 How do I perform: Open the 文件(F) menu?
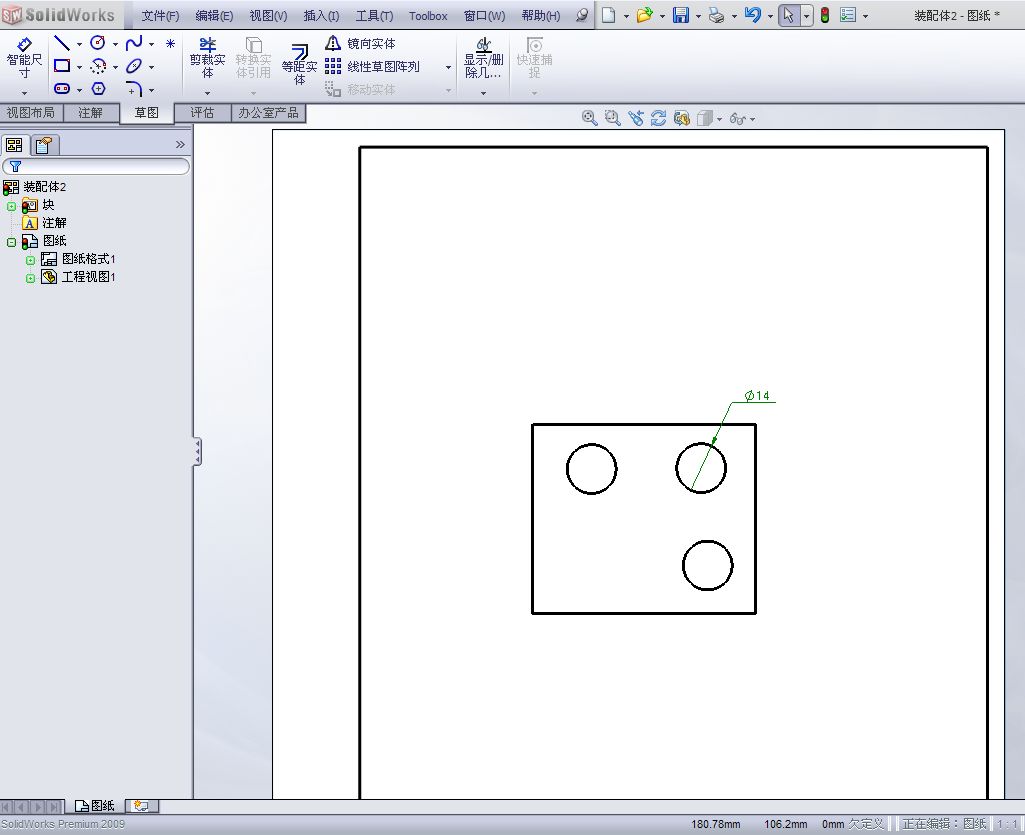[x=160, y=16]
